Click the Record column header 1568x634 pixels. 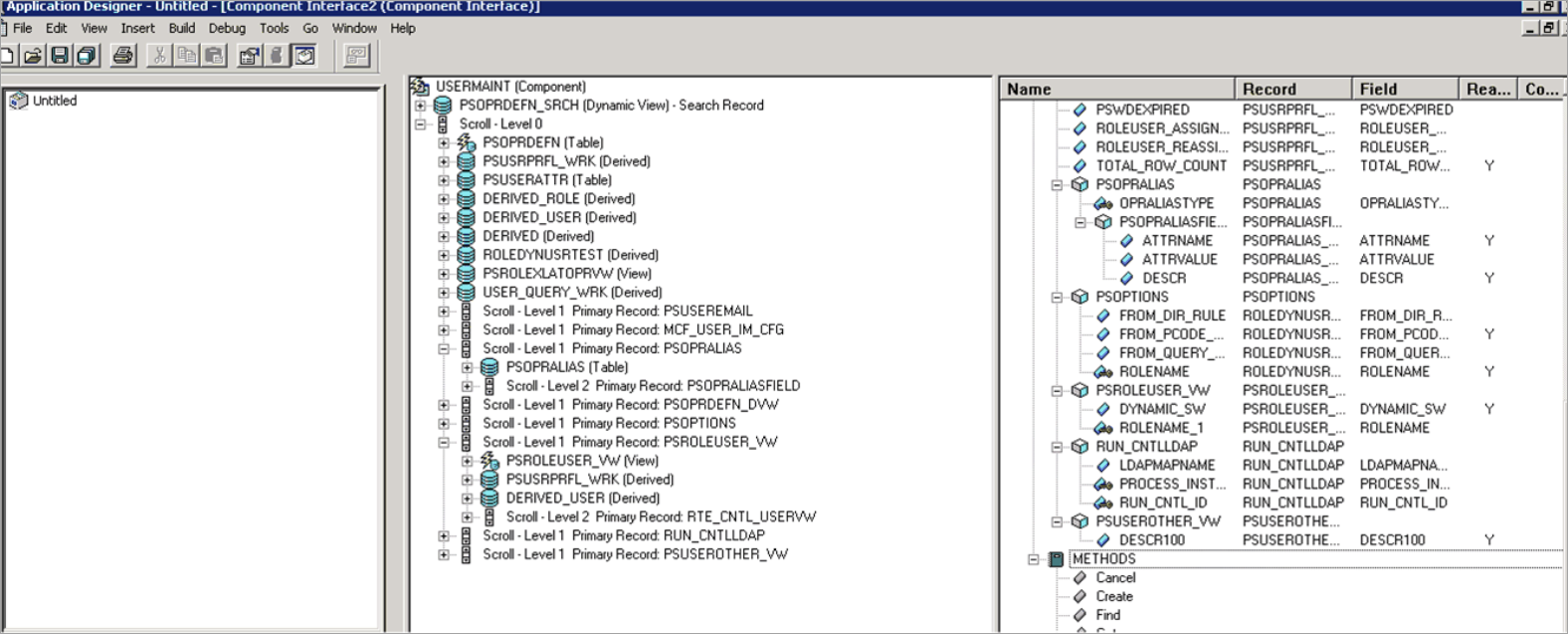click(x=1293, y=89)
